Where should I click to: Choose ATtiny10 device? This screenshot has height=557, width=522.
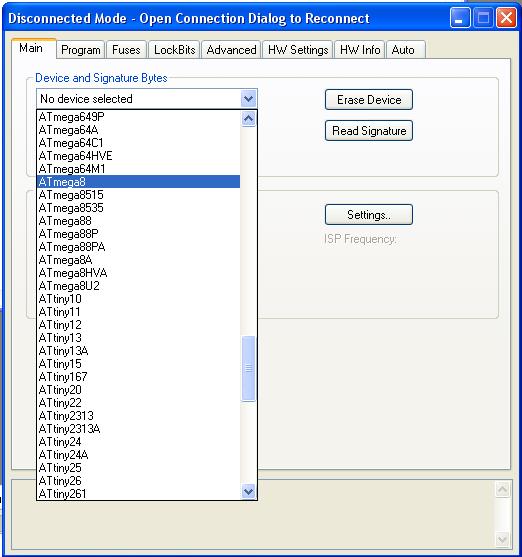pos(139,299)
